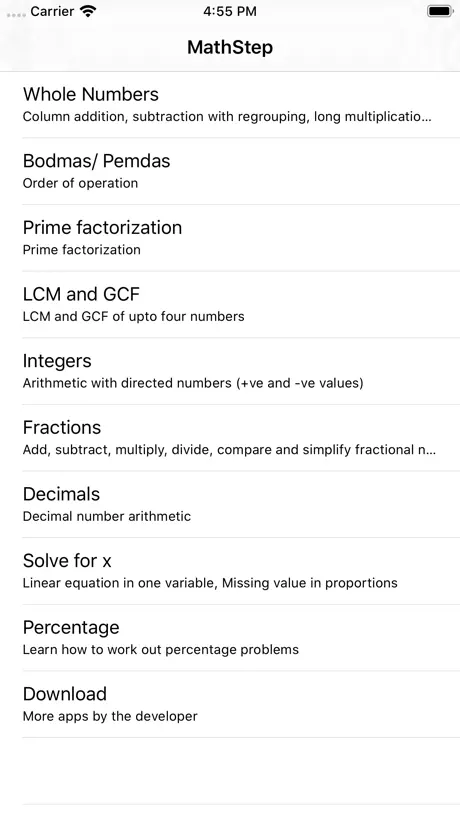Tap the battery indicator icon
Screen dimensions: 460x818
pos(440,11)
